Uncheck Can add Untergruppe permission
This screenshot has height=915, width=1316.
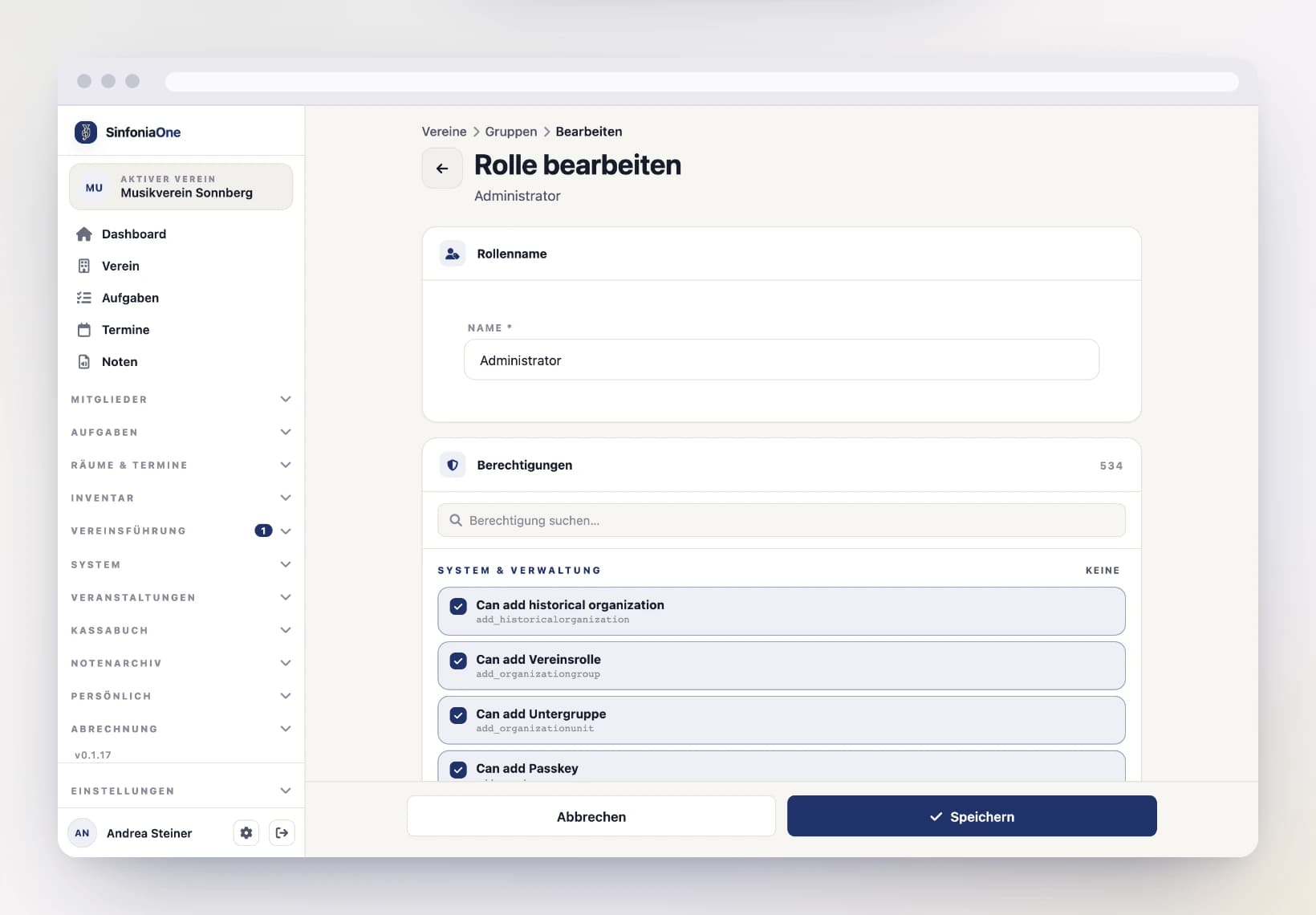[x=458, y=716]
